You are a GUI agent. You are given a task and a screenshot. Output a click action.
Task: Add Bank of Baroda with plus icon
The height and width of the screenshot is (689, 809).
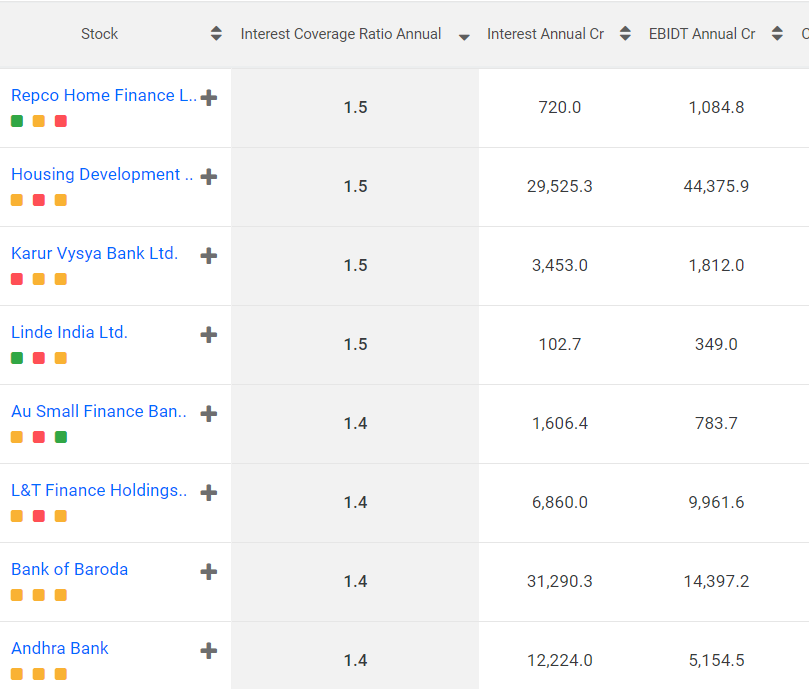coord(208,571)
